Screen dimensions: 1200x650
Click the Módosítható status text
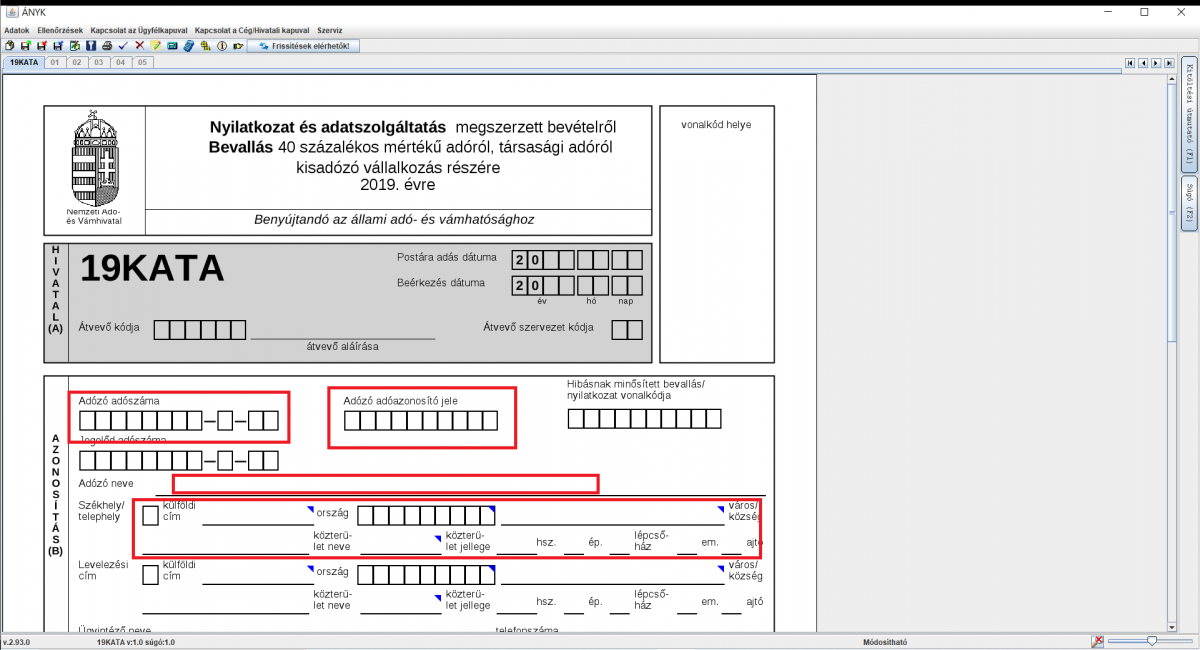click(x=887, y=642)
